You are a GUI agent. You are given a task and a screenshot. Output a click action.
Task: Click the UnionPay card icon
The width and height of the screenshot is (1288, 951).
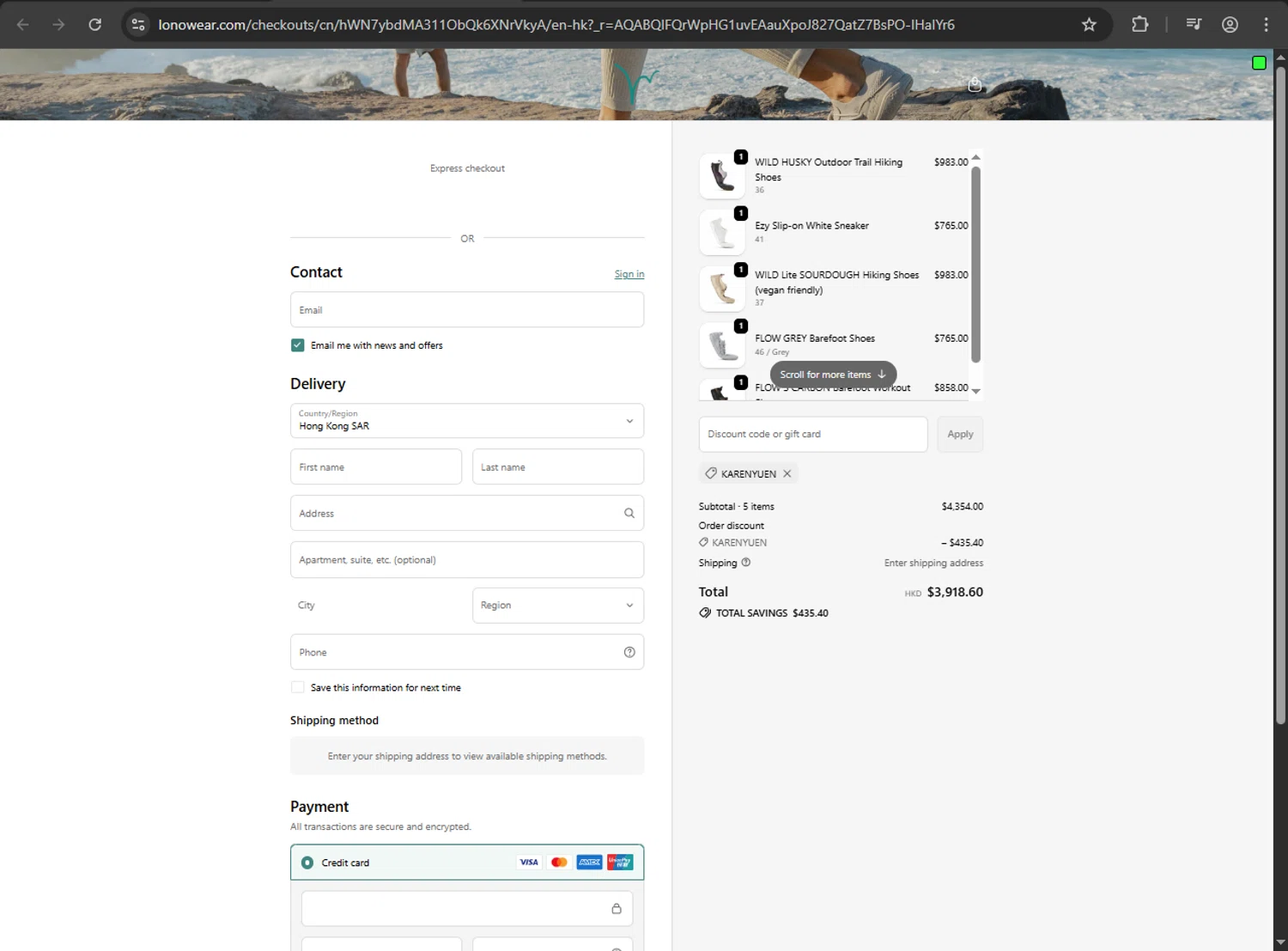pos(619,862)
